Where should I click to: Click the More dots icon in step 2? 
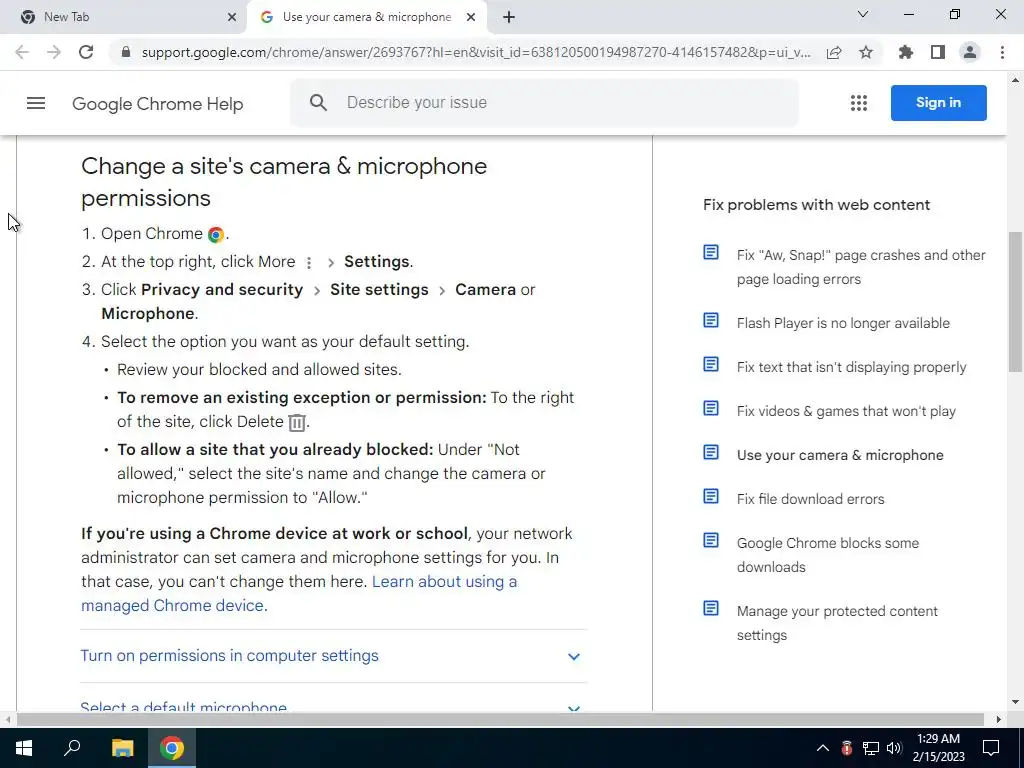click(x=309, y=263)
